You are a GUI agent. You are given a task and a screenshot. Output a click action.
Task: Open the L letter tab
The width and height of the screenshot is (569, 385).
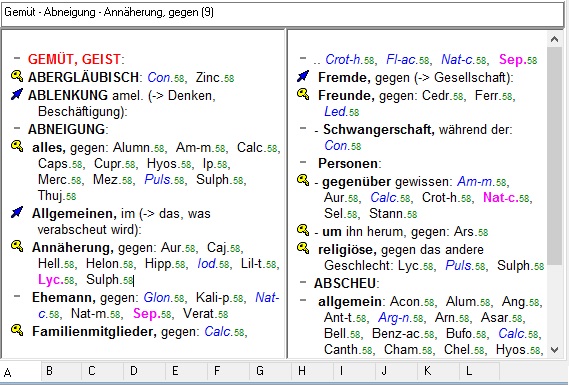point(480,371)
